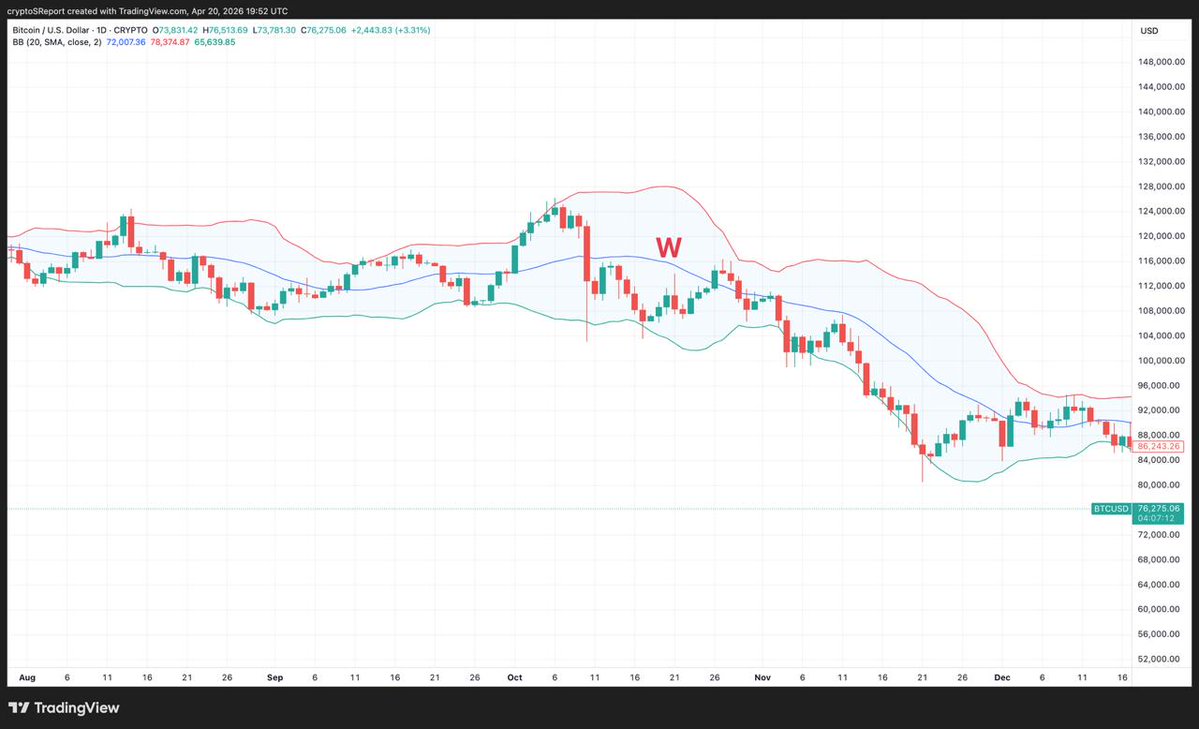Click the Dec label on the time axis
Viewport: 1199px width, 729px height.
[1002, 678]
